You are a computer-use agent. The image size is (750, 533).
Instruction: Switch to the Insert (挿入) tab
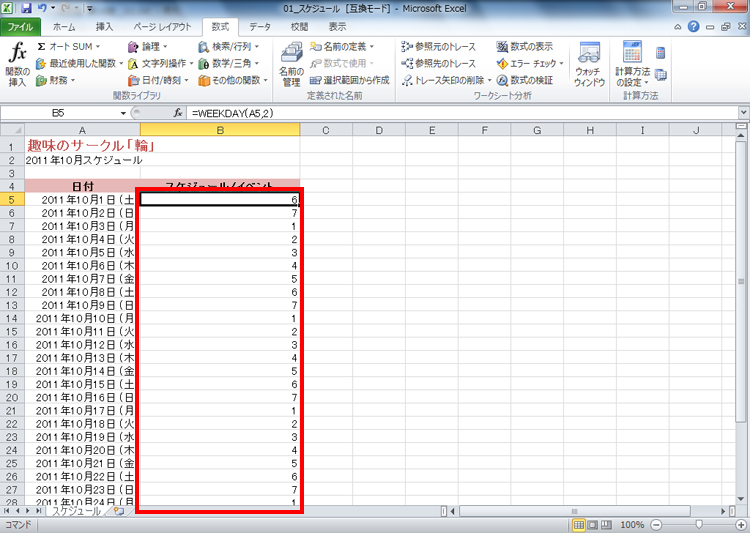[104, 27]
